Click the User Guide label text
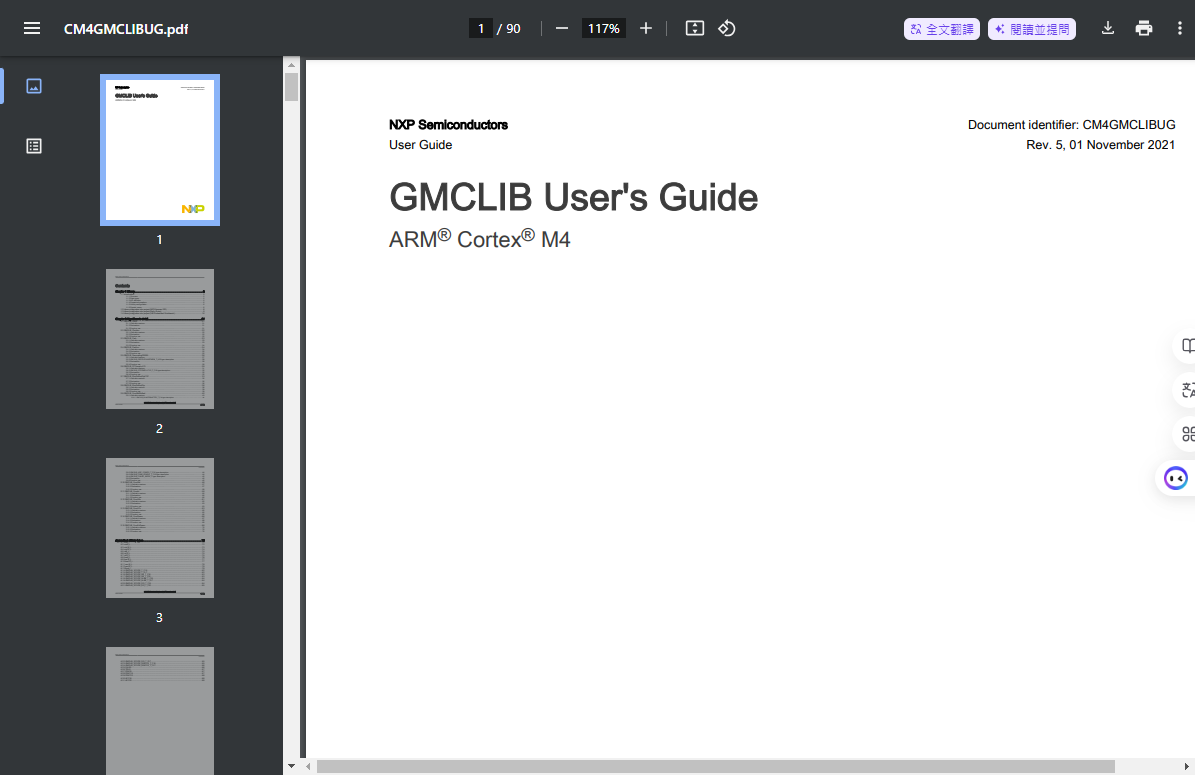 421,145
